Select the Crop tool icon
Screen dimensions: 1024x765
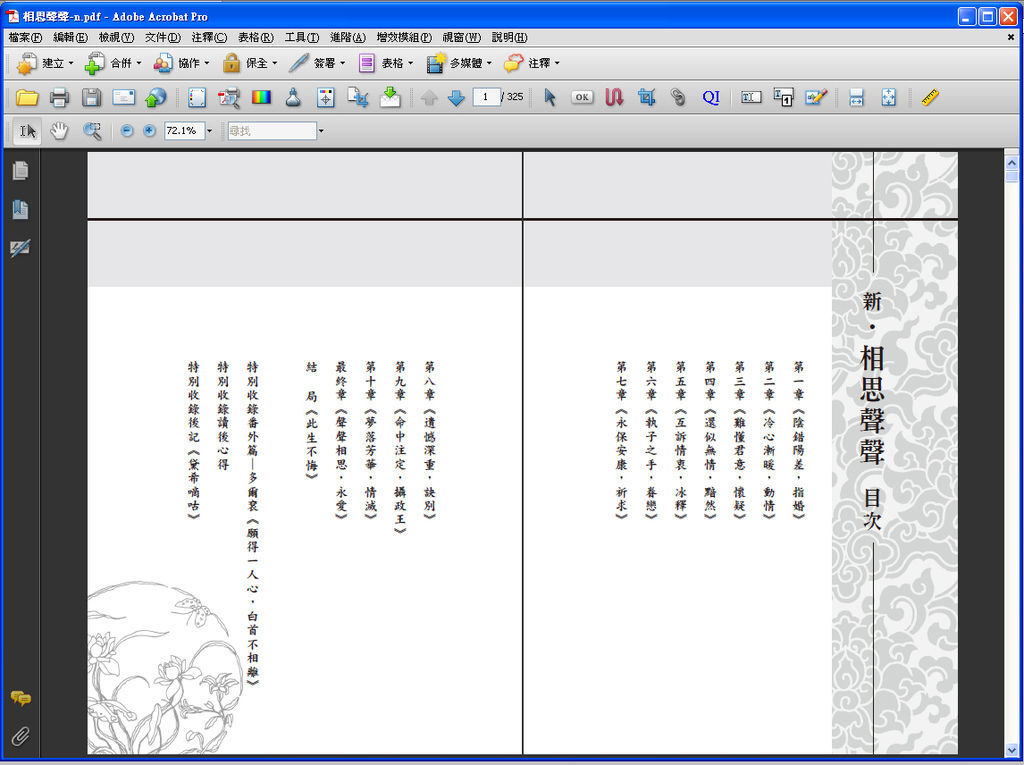click(647, 98)
